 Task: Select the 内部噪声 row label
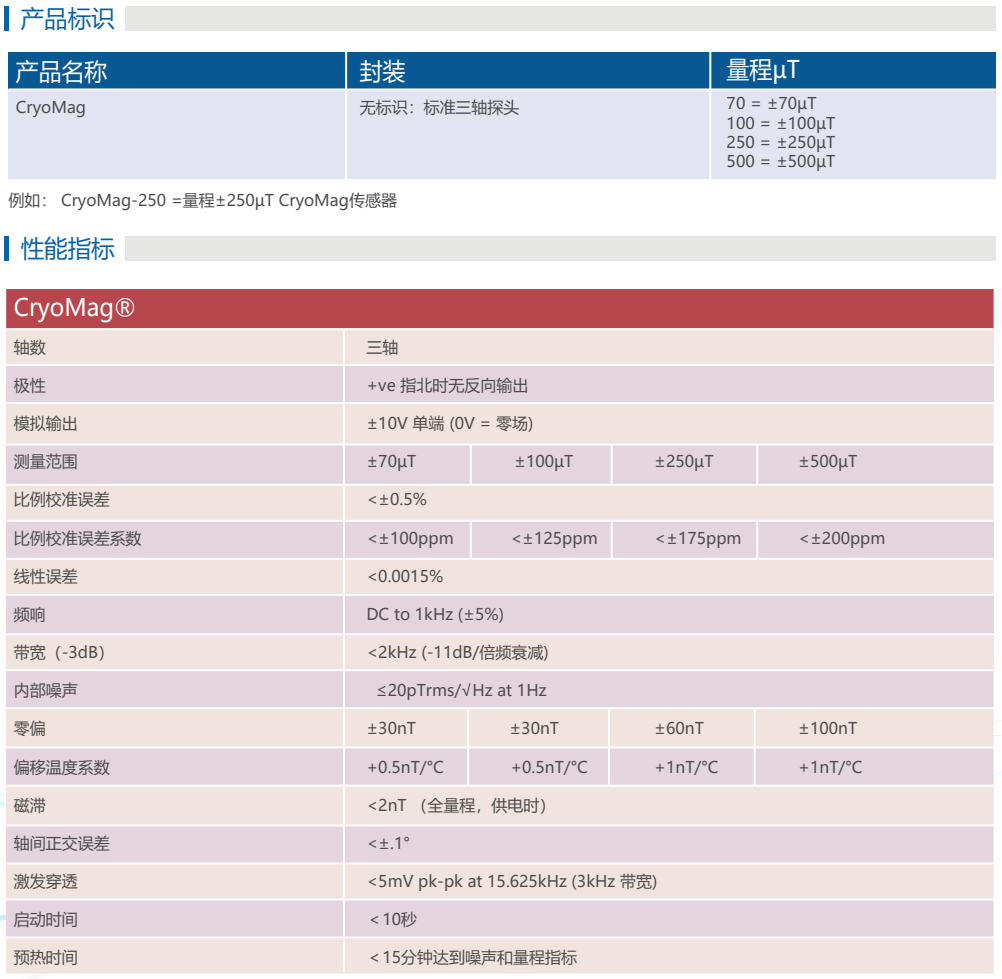coord(45,691)
